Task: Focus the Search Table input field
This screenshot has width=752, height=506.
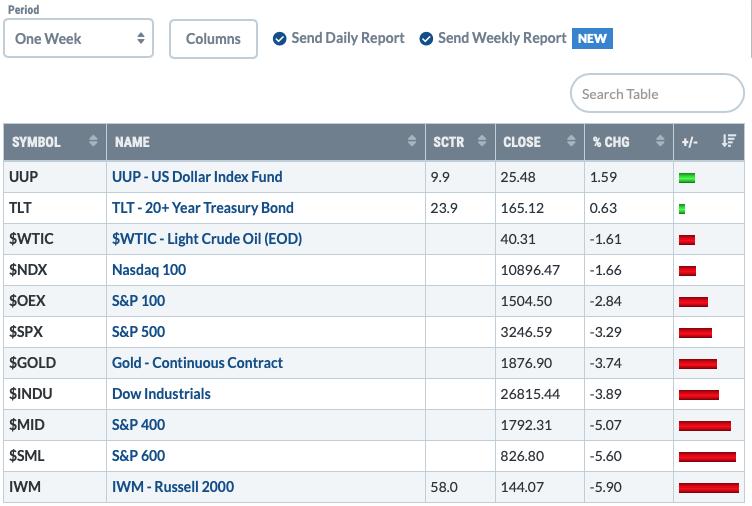Action: tap(657, 93)
